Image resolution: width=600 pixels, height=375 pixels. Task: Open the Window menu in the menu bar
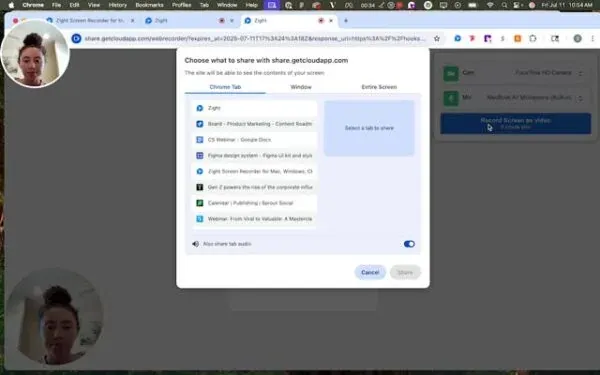pyautogui.click(x=227, y=5)
